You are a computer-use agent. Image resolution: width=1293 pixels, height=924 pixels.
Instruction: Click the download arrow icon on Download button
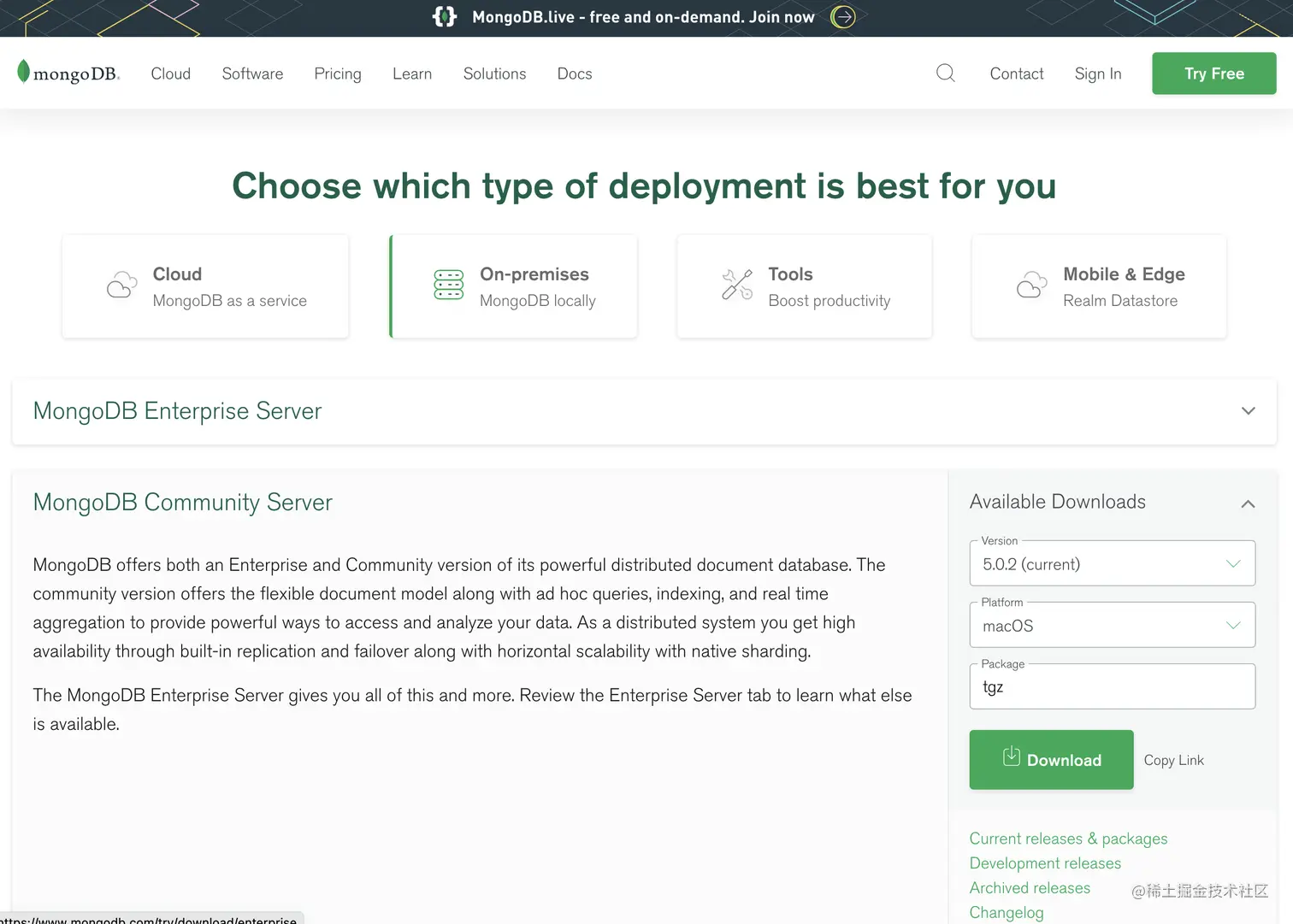(x=1012, y=756)
